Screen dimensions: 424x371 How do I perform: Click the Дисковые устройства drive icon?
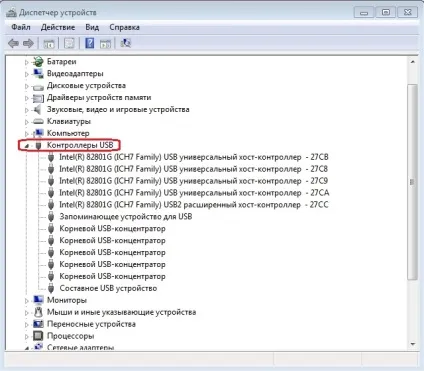tap(38, 87)
